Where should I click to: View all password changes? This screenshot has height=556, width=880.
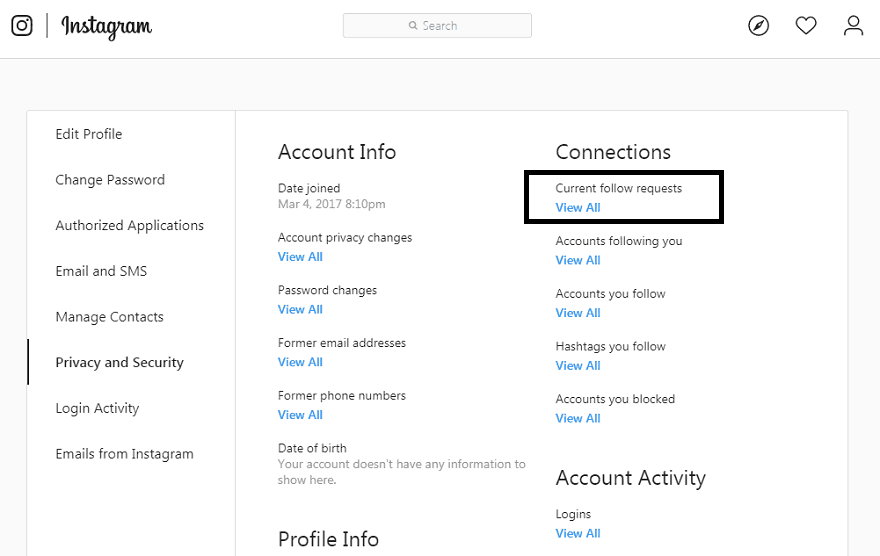[300, 310]
